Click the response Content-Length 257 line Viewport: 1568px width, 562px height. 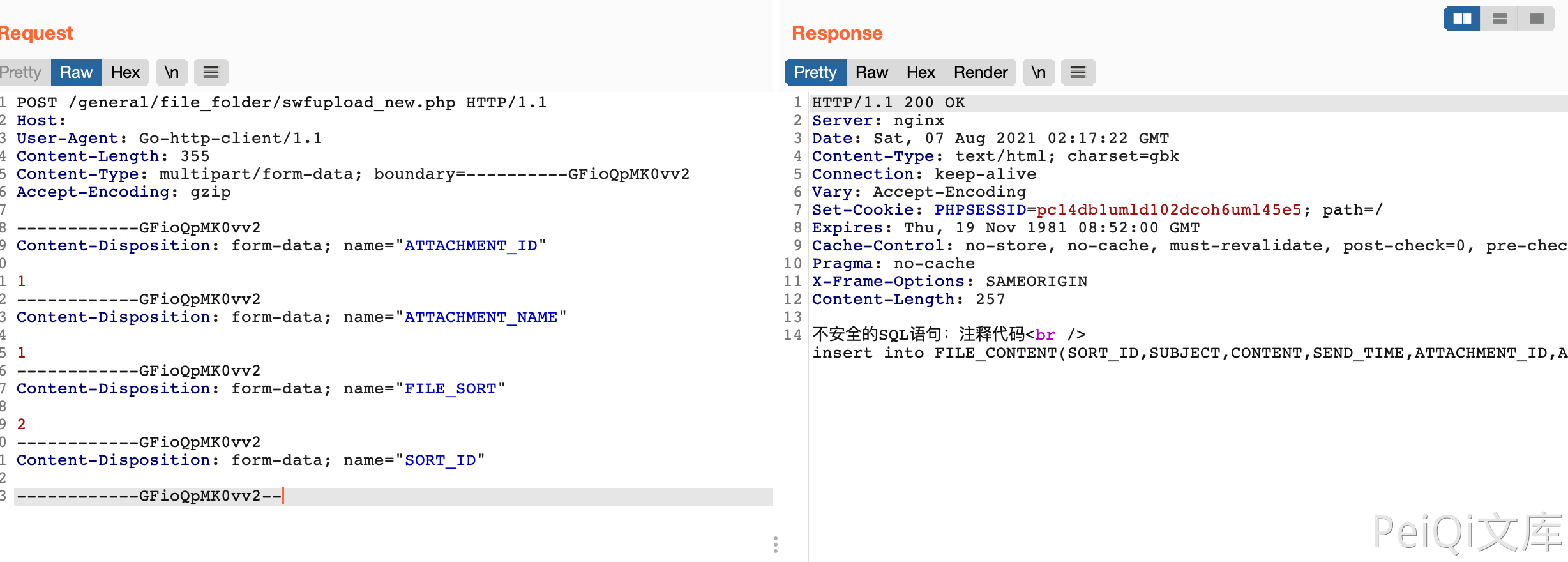click(908, 299)
